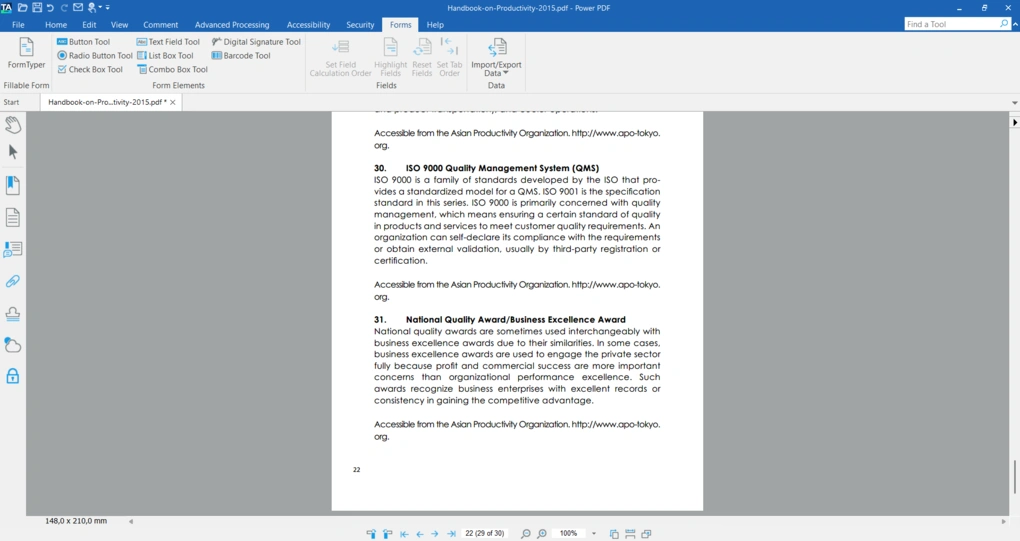
Task: Close the Handbook-on-Productivity document tab
Action: pyautogui.click(x=172, y=102)
